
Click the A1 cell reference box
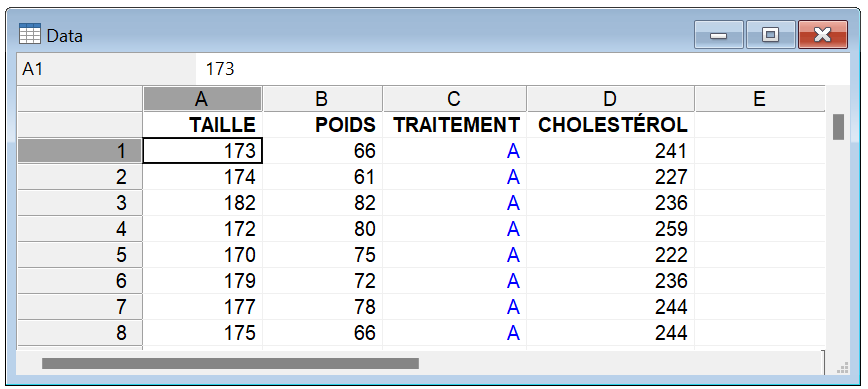(106, 69)
